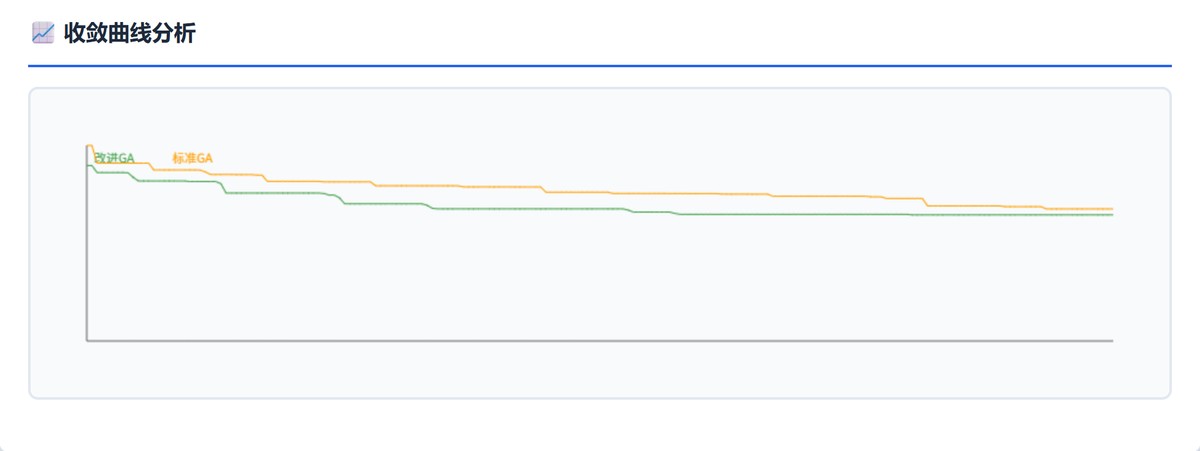Click the green curve's first large drop
Image resolution: width=1200 pixels, height=451 pixels.
pos(224,188)
